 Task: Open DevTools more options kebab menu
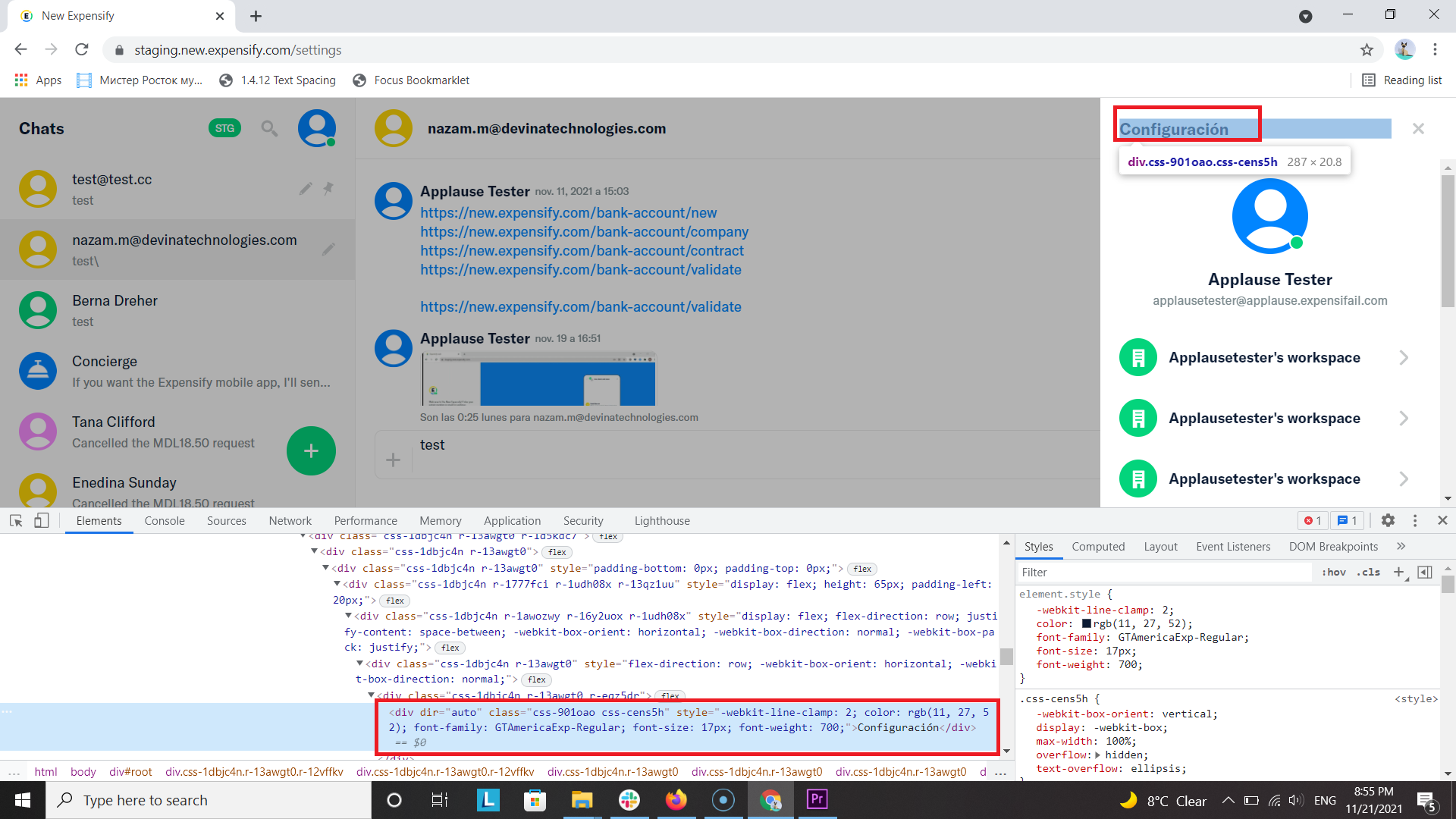pos(1415,520)
